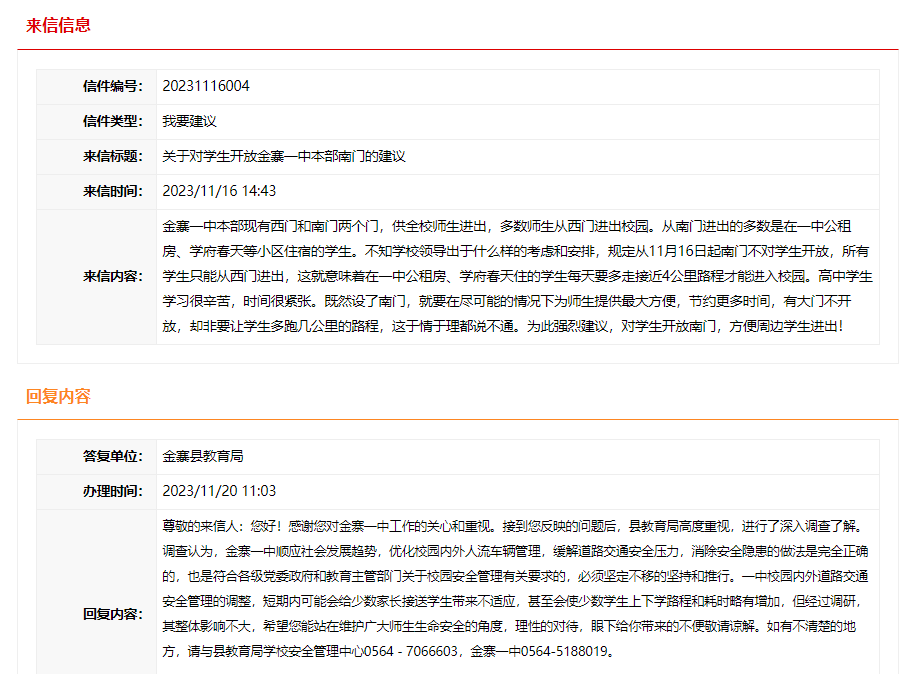921x674 pixels.
Task: Click the 来信信息 section heading
Action: point(58,25)
